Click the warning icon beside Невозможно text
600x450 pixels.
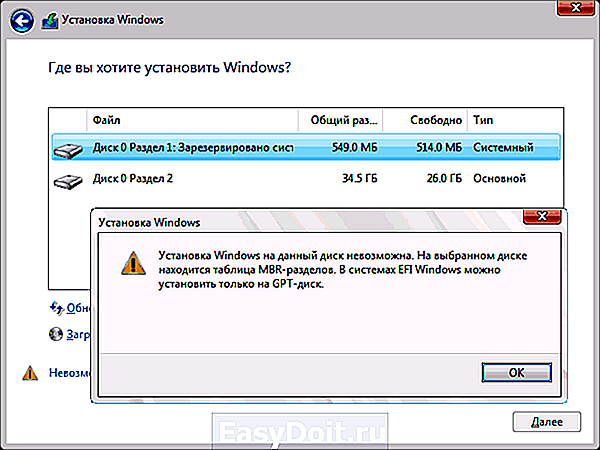click(x=30, y=373)
